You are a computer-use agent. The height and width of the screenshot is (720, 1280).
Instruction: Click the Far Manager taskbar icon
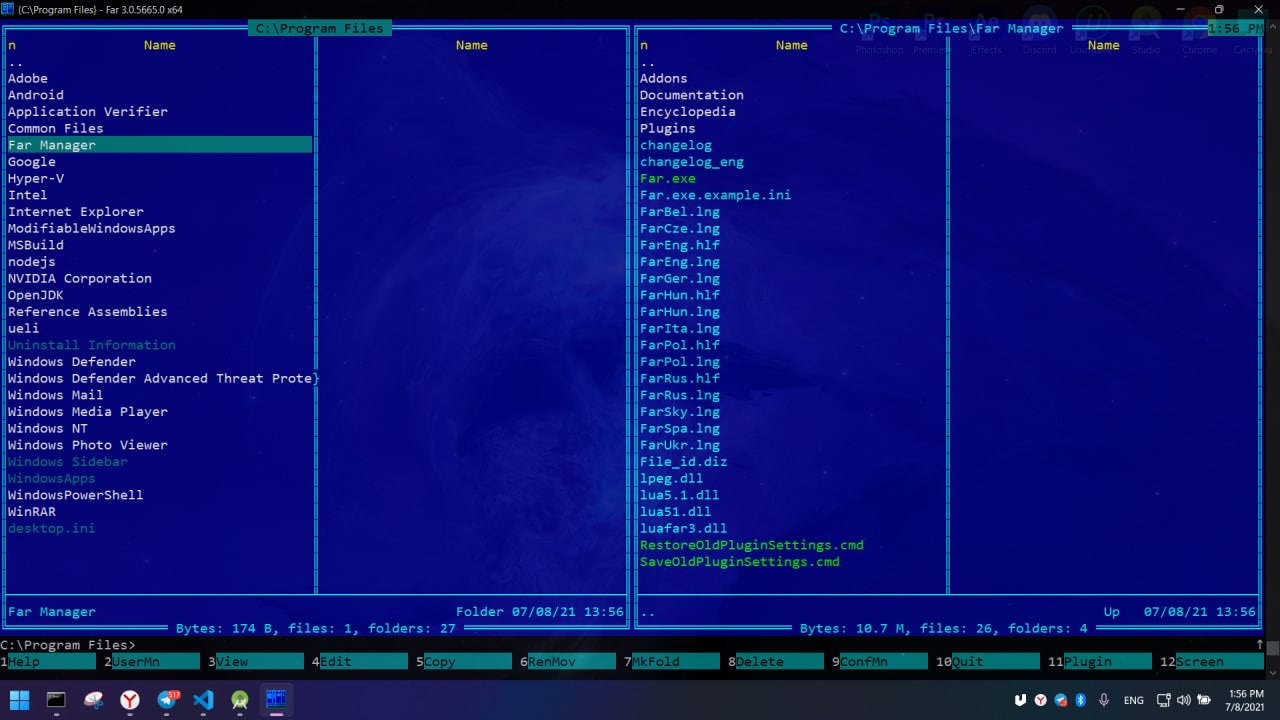point(276,700)
